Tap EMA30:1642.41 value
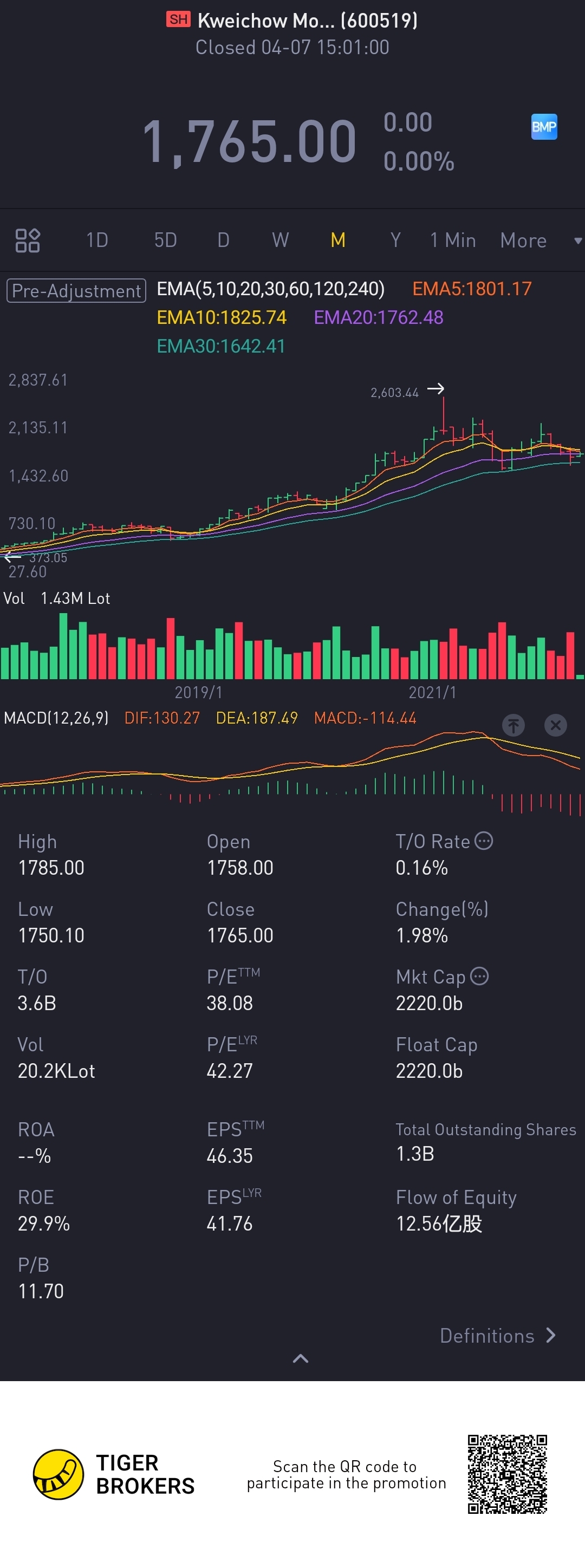 [221, 346]
